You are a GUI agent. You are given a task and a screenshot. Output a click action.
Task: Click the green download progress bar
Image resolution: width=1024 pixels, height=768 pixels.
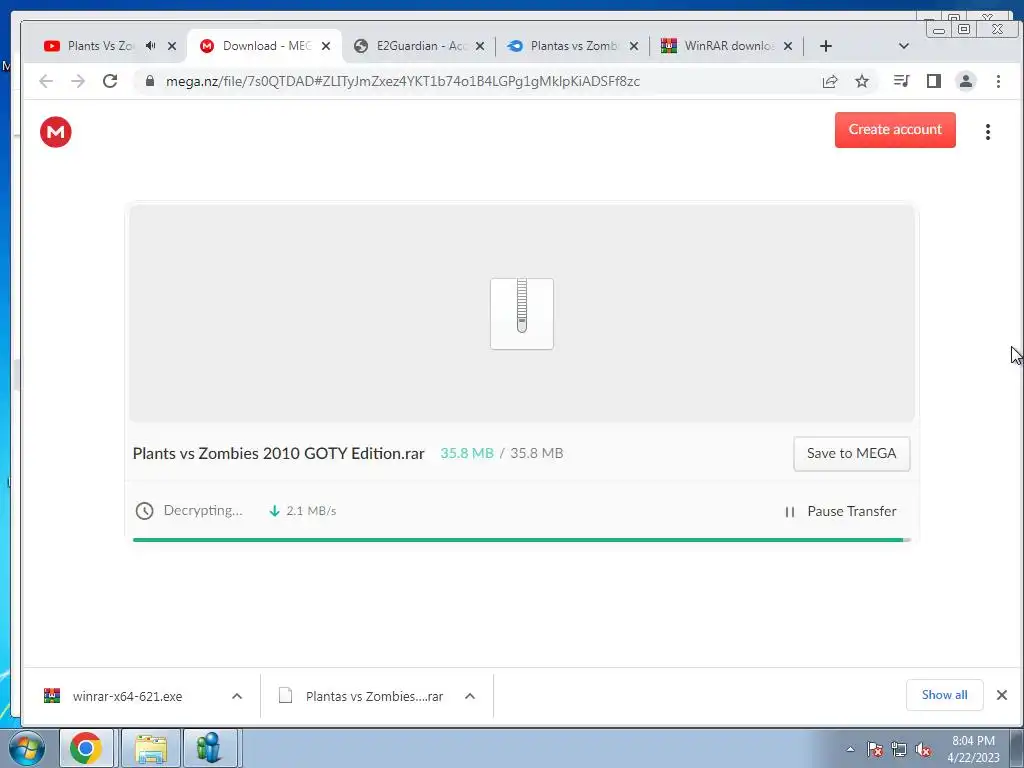521,540
